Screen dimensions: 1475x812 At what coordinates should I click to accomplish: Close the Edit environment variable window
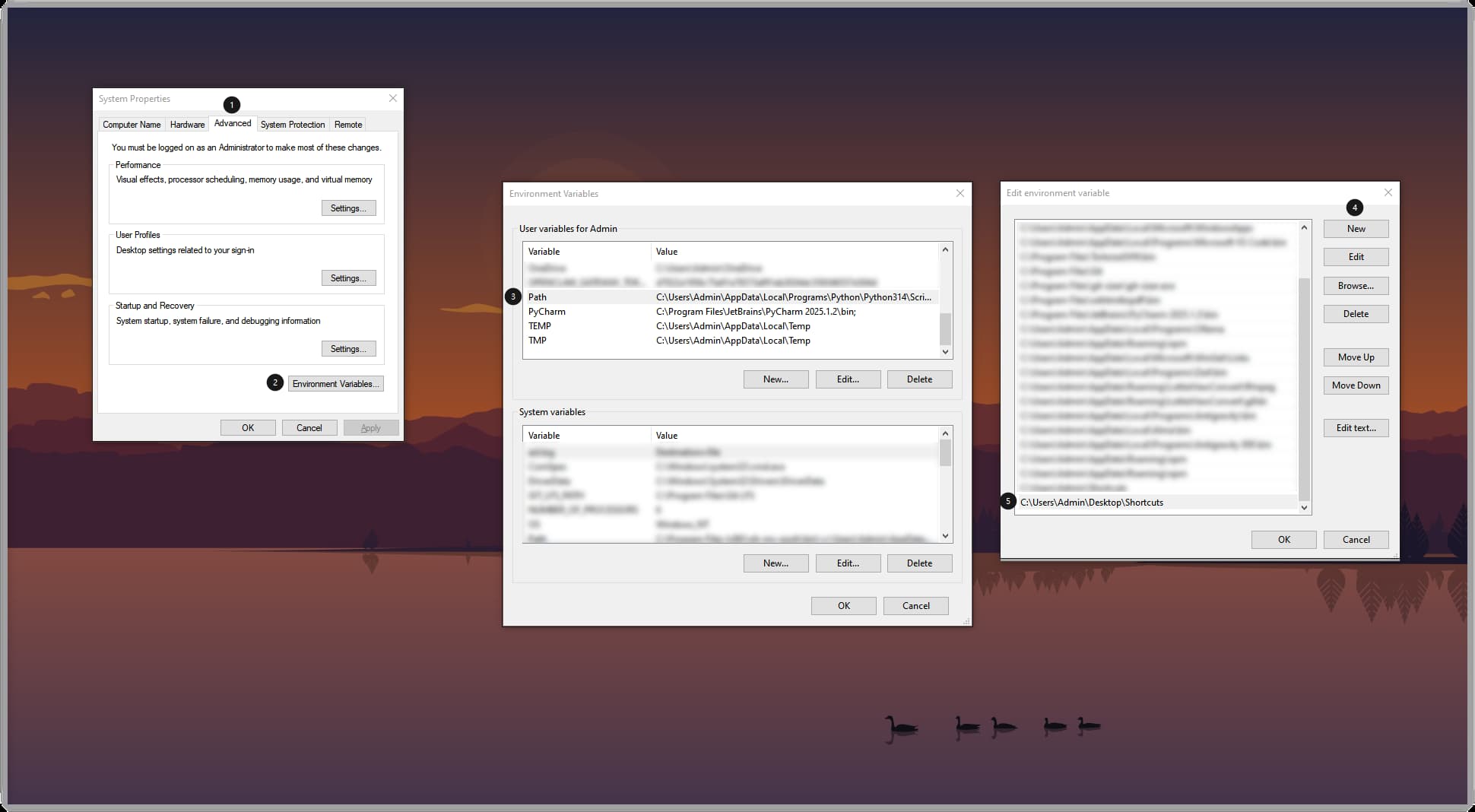1388,192
